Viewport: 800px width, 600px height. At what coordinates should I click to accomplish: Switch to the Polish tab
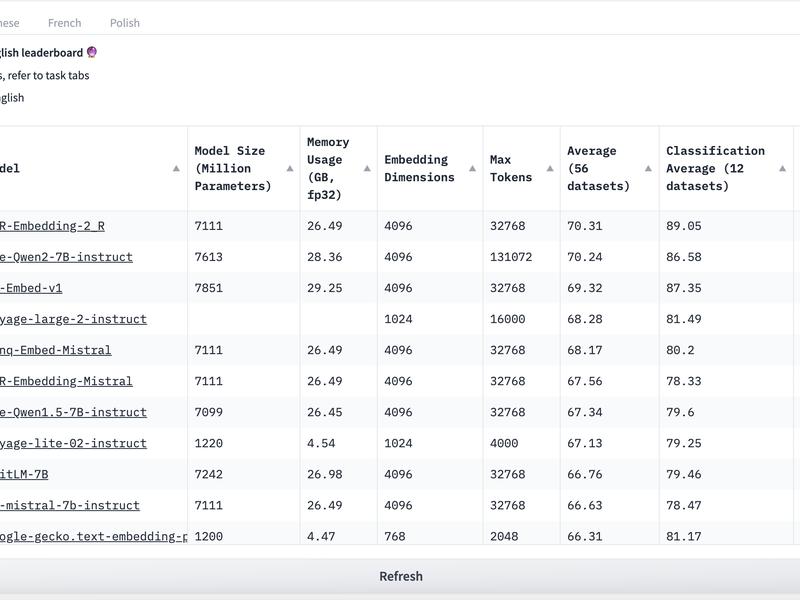[x=124, y=23]
